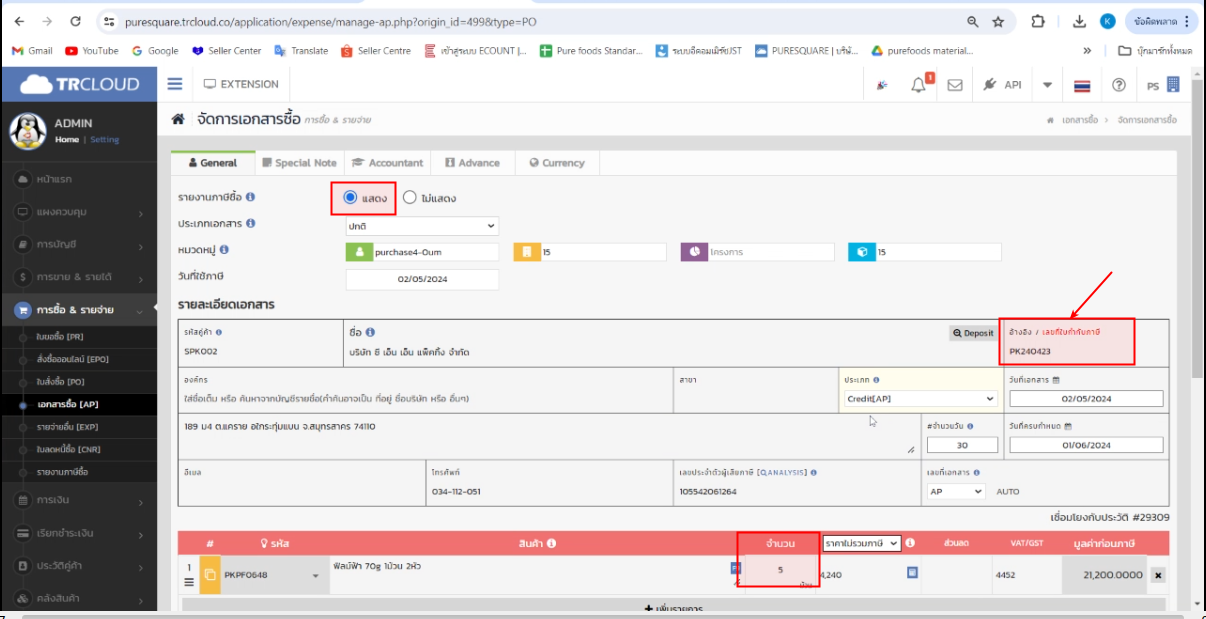Switch to Special Note tab

pyautogui.click(x=299, y=162)
